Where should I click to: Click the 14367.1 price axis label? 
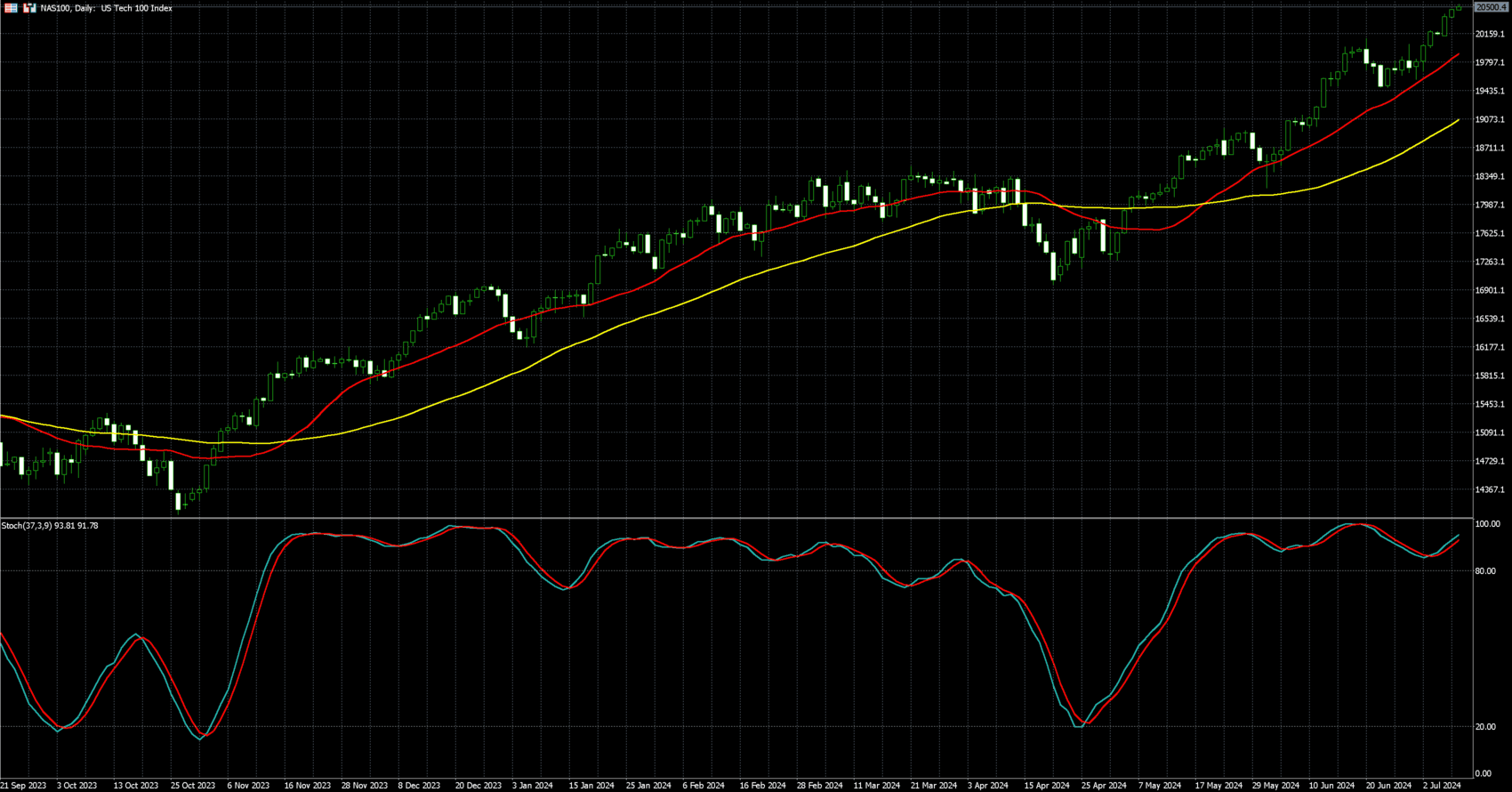click(x=1490, y=489)
